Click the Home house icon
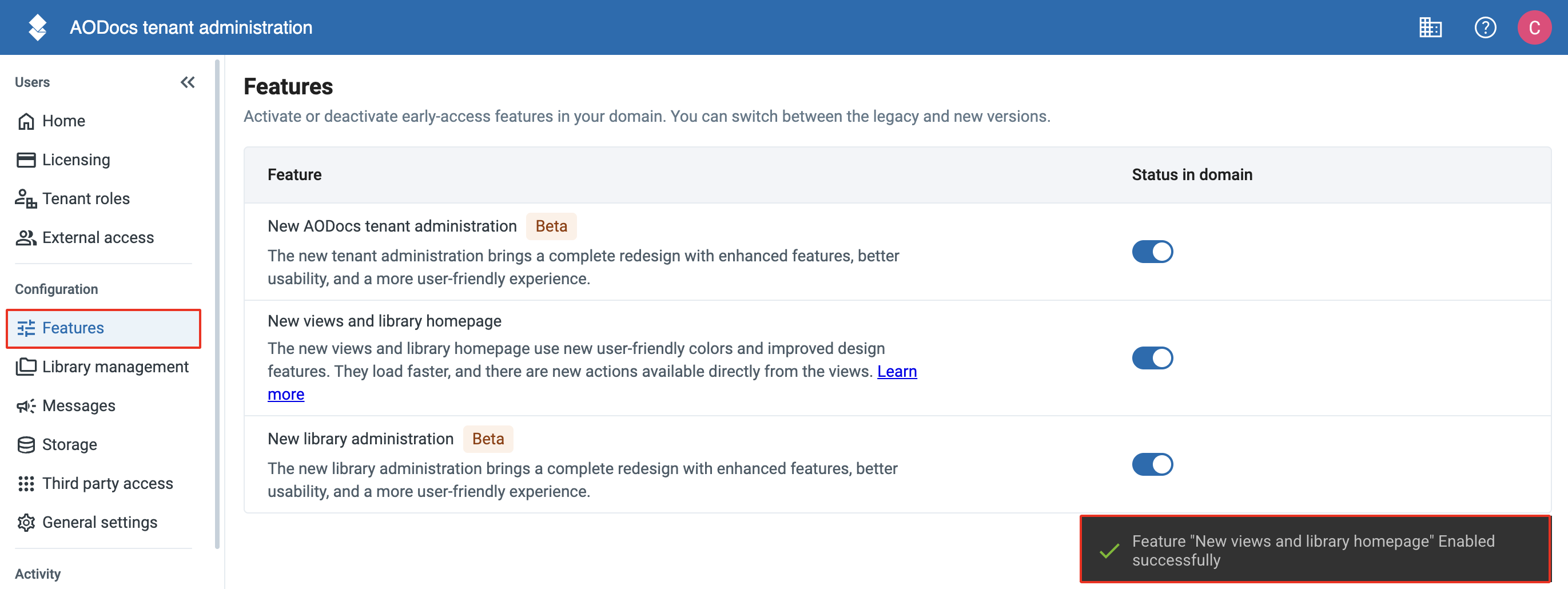The width and height of the screenshot is (1568, 589). click(26, 121)
